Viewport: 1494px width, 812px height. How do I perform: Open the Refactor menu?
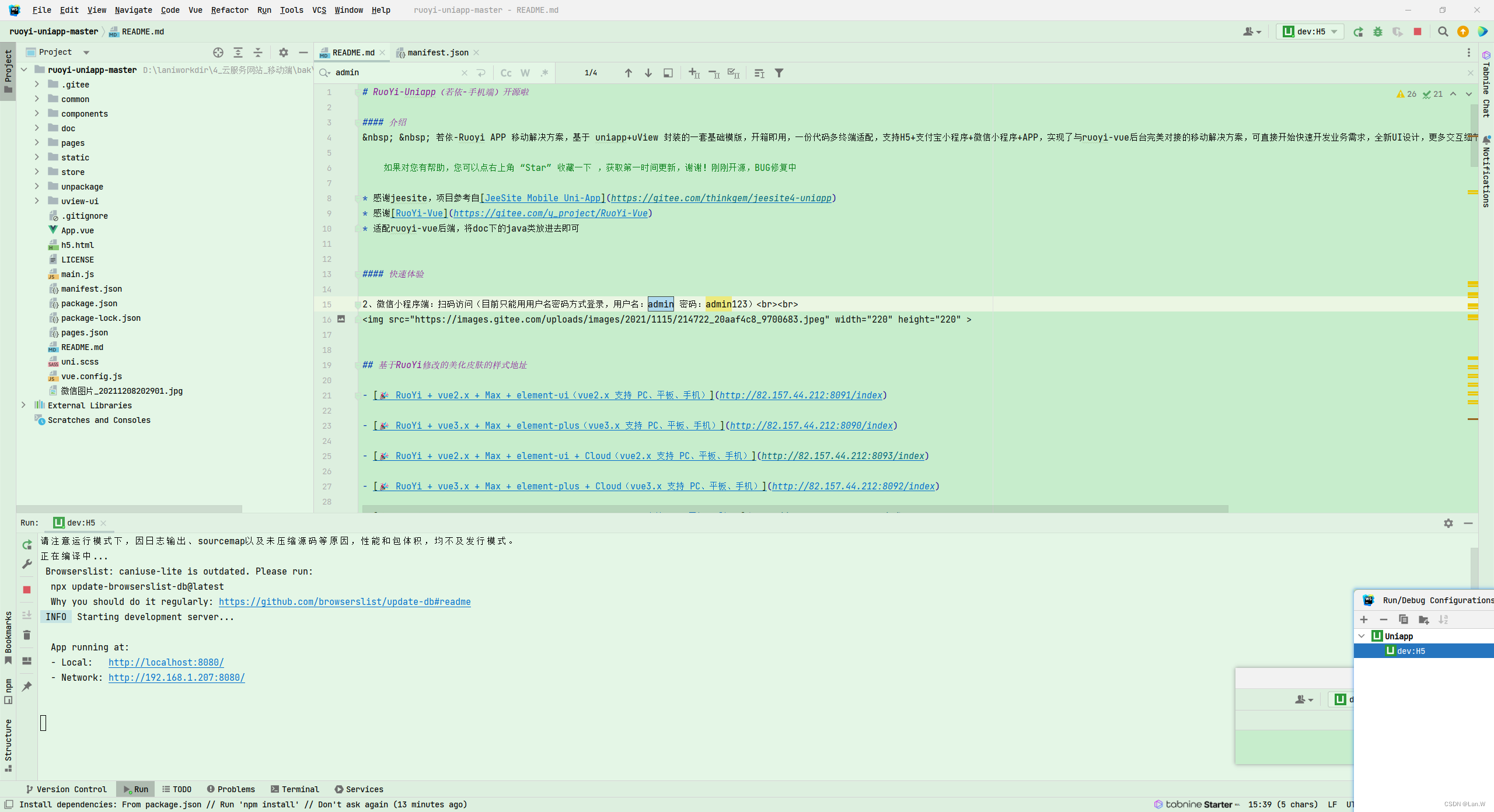pos(229,10)
